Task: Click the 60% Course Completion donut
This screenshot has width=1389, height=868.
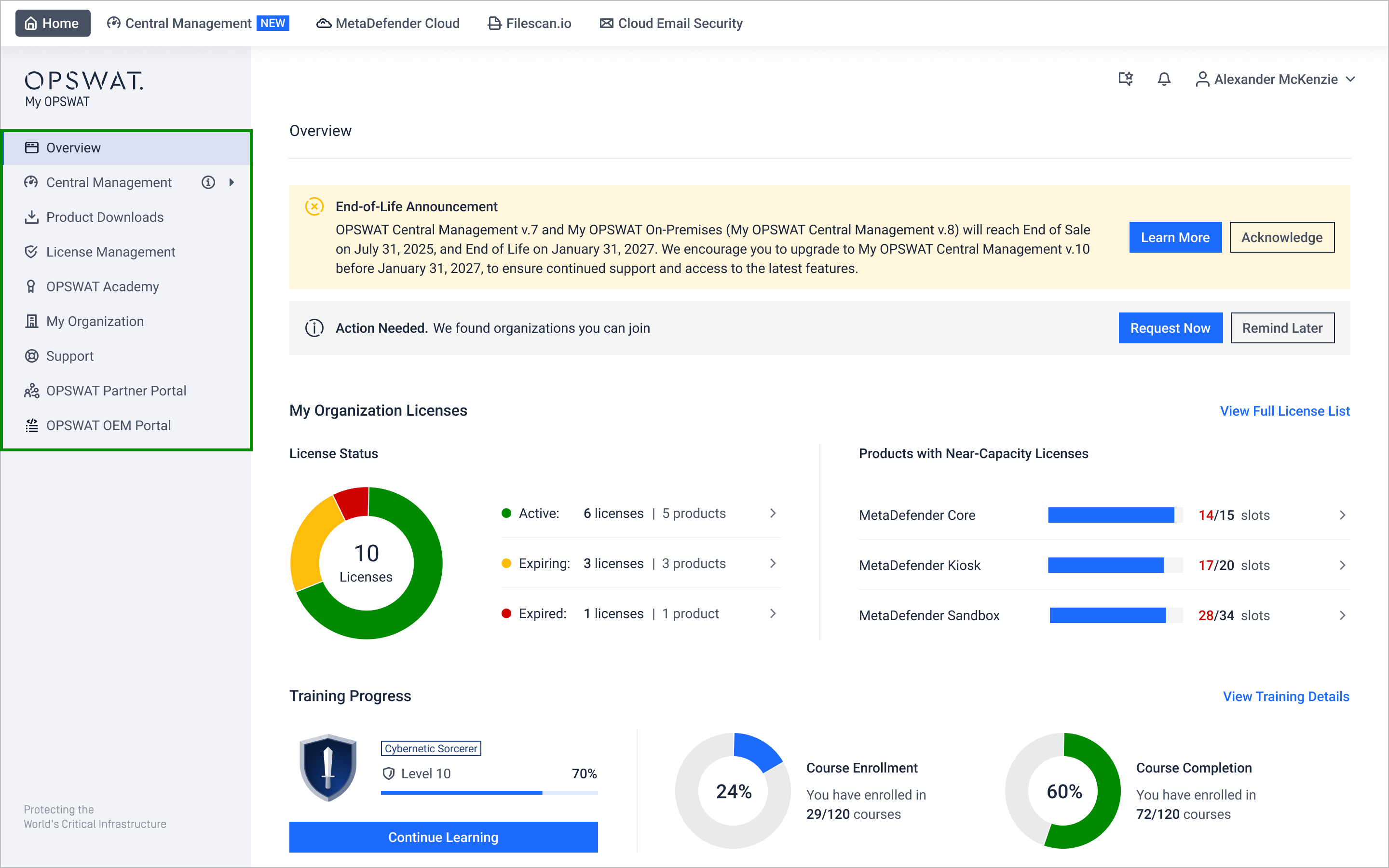Action: click(1063, 790)
